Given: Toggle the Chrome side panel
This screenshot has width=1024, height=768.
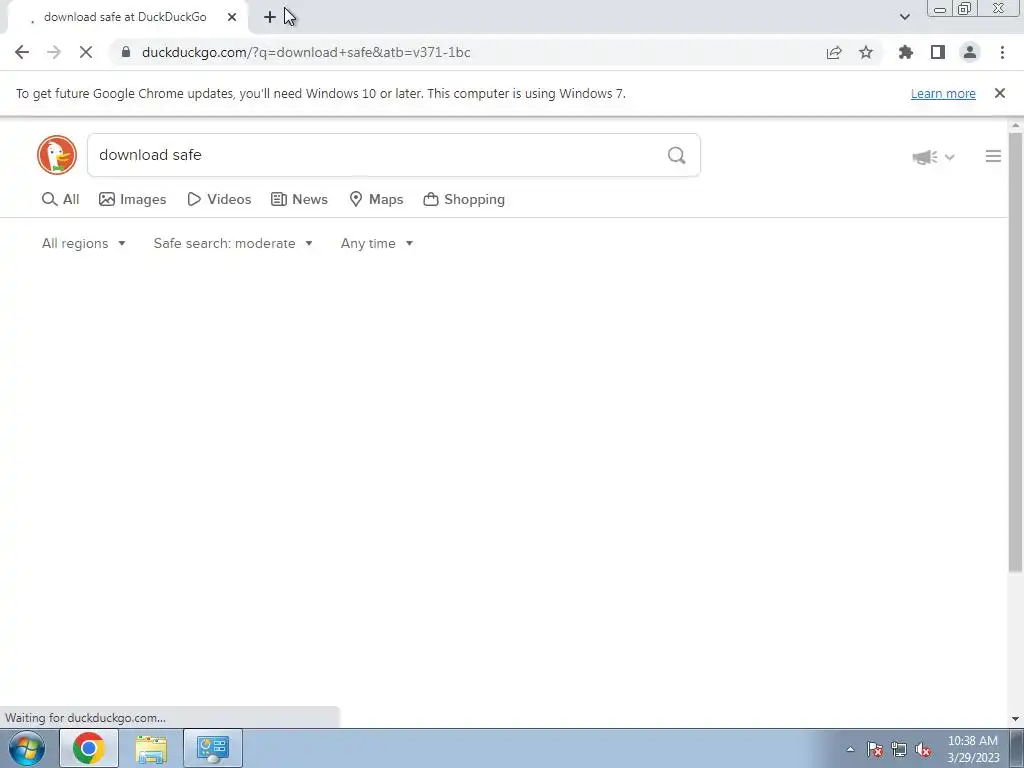Looking at the screenshot, I should (938, 52).
